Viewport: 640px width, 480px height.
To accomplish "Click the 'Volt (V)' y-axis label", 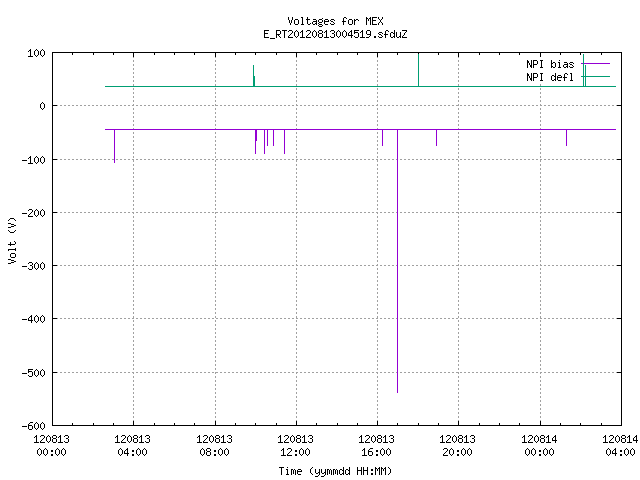I will pyautogui.click(x=12, y=240).
